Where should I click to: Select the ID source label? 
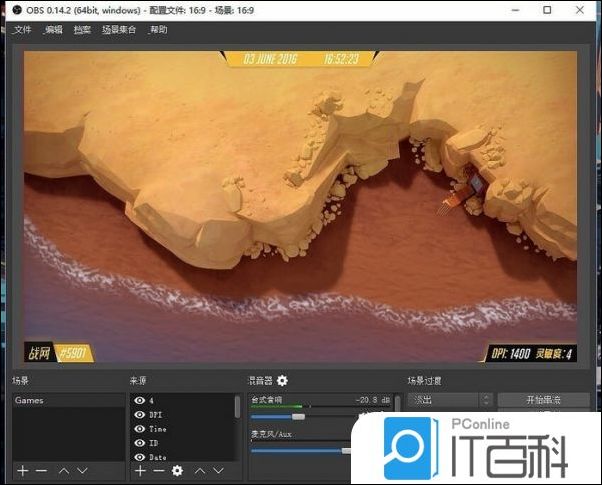pos(154,443)
